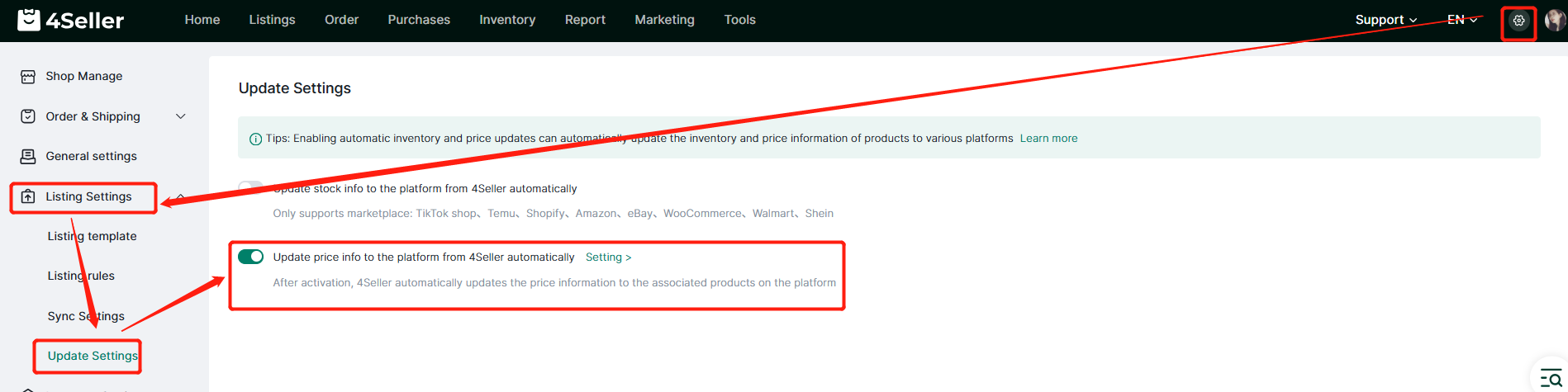Click the tips info circle icon
The width and height of the screenshot is (1568, 392).
(x=255, y=139)
